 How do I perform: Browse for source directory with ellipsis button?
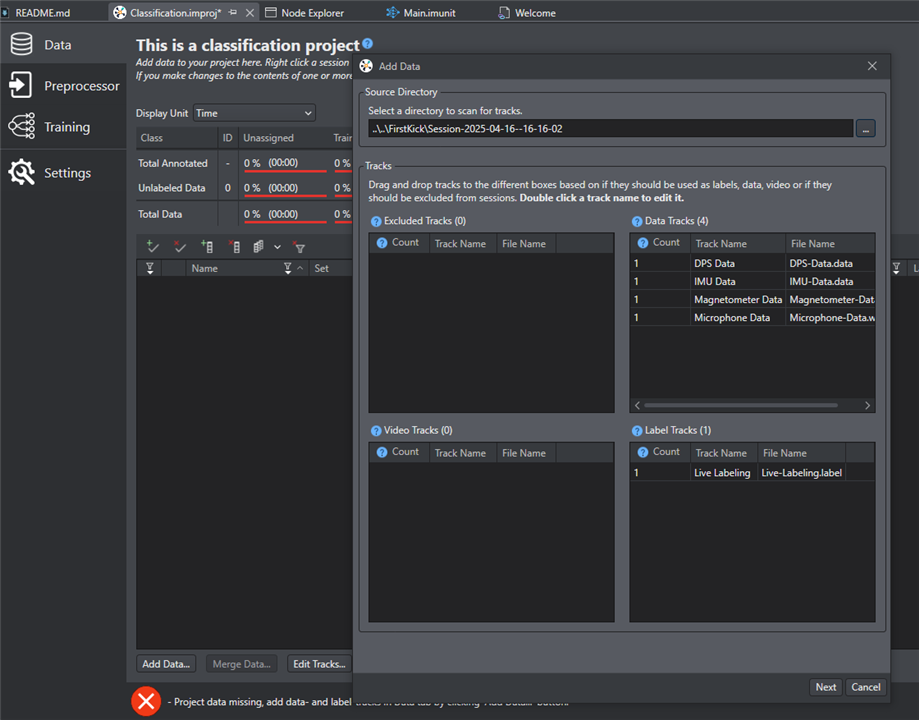(866, 128)
